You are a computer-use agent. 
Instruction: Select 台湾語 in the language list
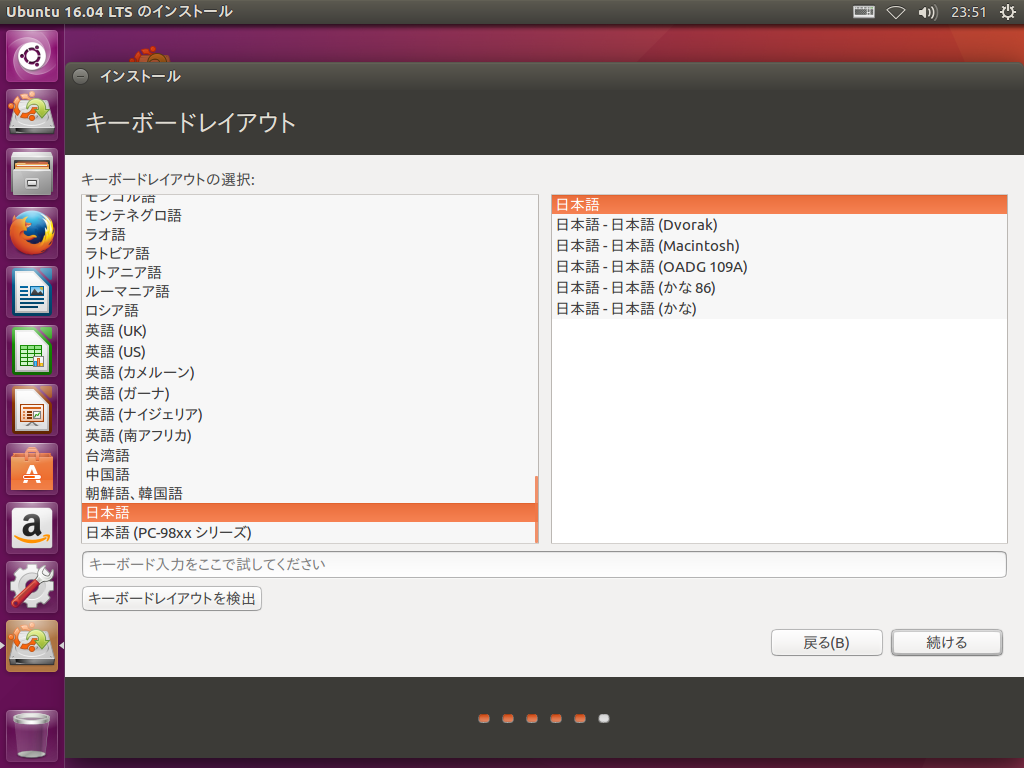point(308,456)
